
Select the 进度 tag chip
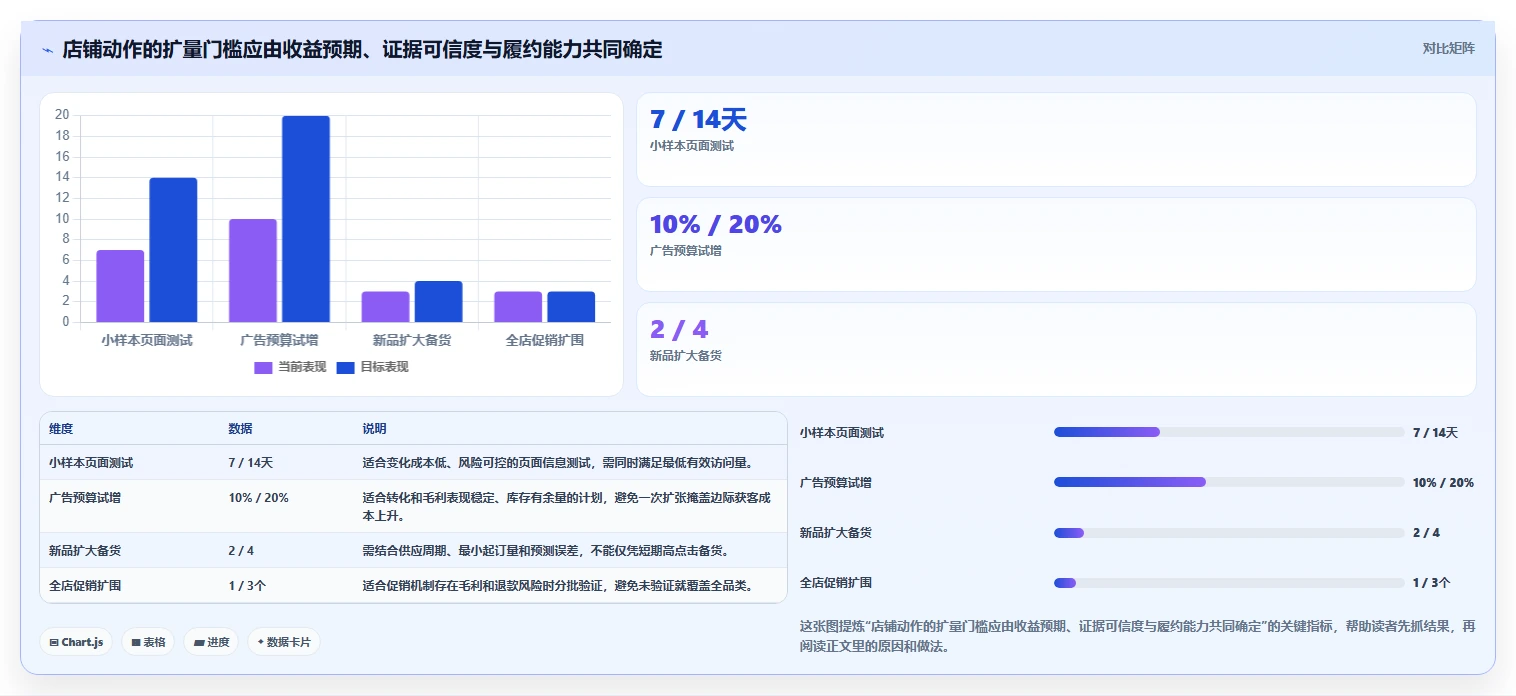click(211, 642)
